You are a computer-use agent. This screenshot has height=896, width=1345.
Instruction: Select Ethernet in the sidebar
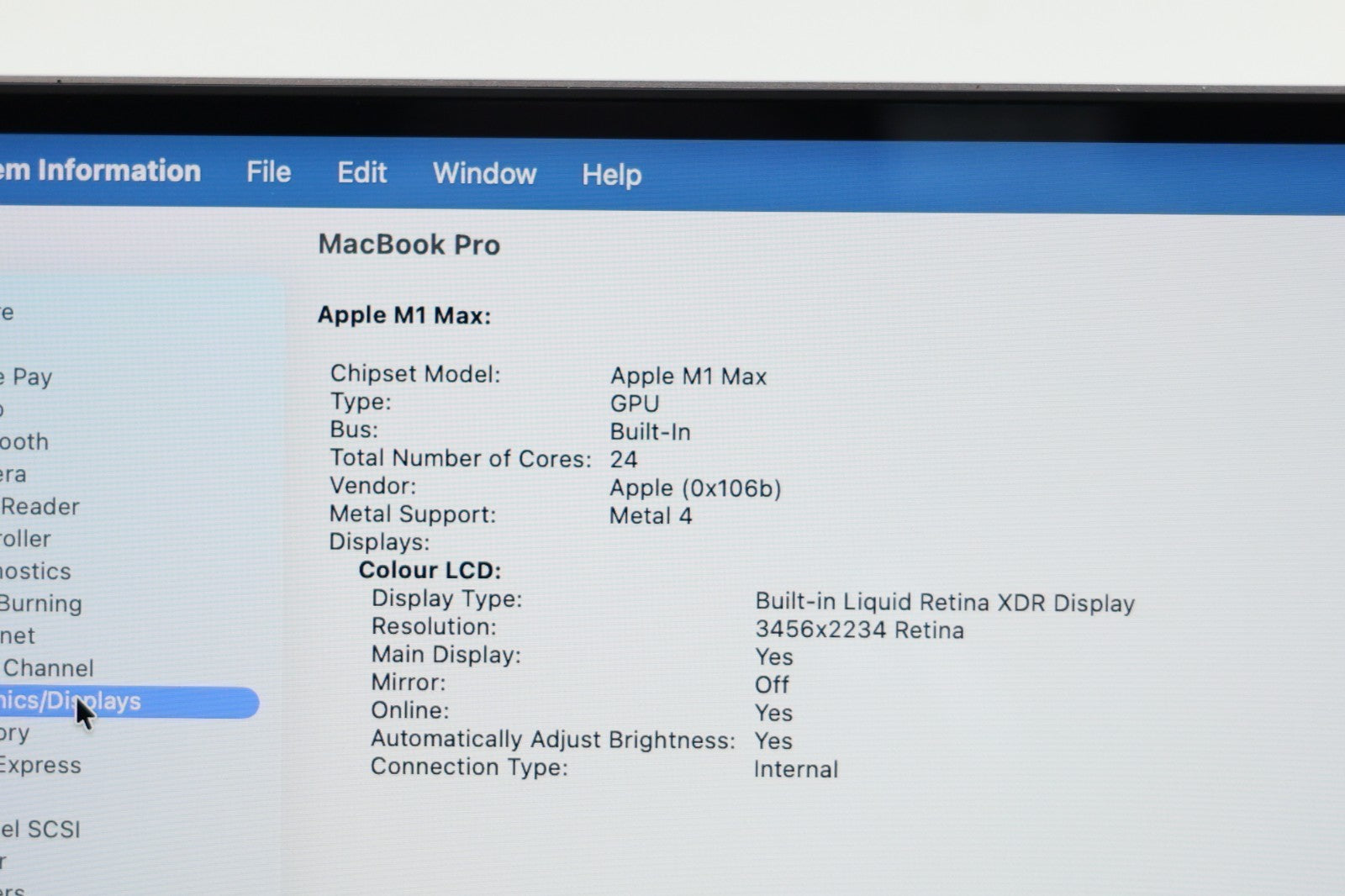click(x=18, y=636)
